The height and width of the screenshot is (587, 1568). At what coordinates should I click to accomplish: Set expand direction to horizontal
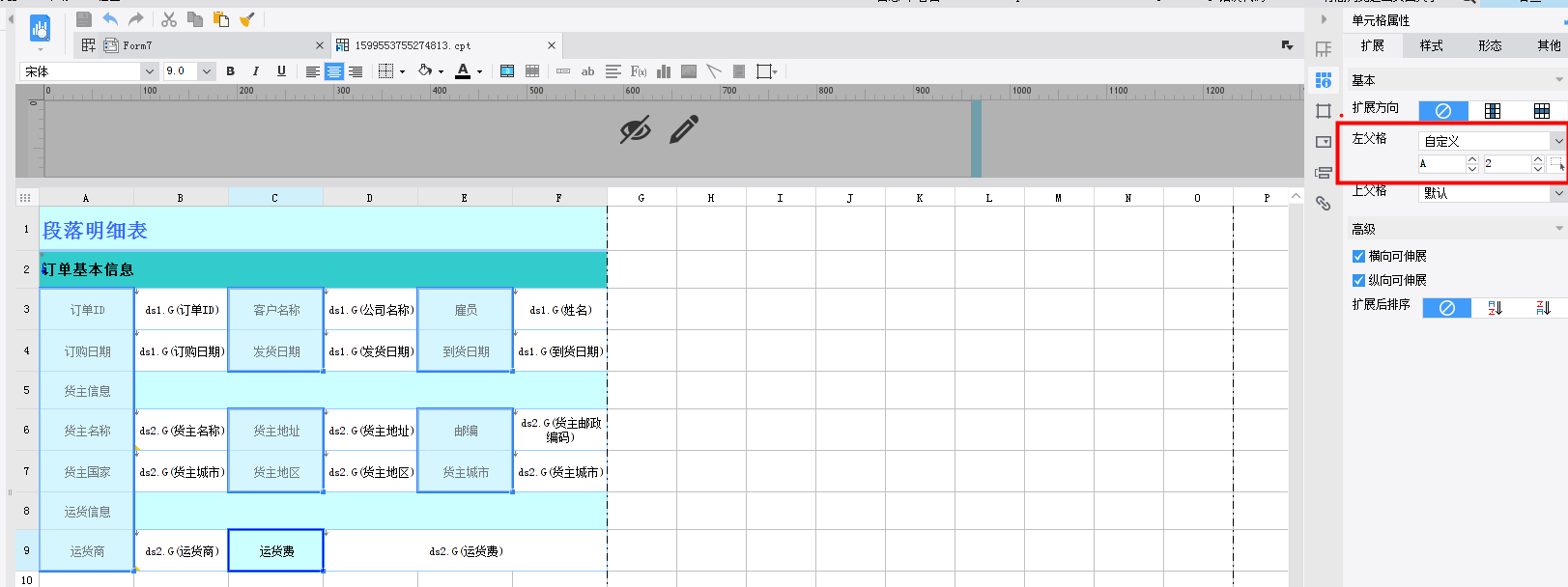click(x=1542, y=111)
